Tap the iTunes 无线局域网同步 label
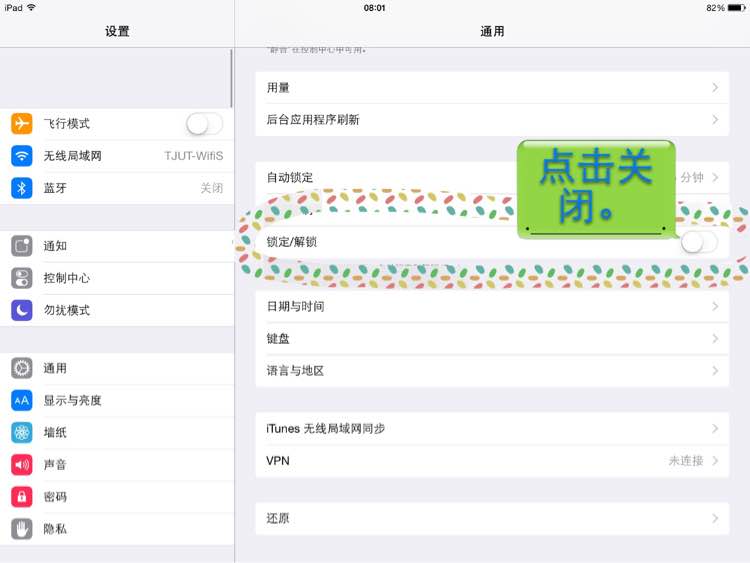This screenshot has width=750, height=563. click(x=325, y=429)
